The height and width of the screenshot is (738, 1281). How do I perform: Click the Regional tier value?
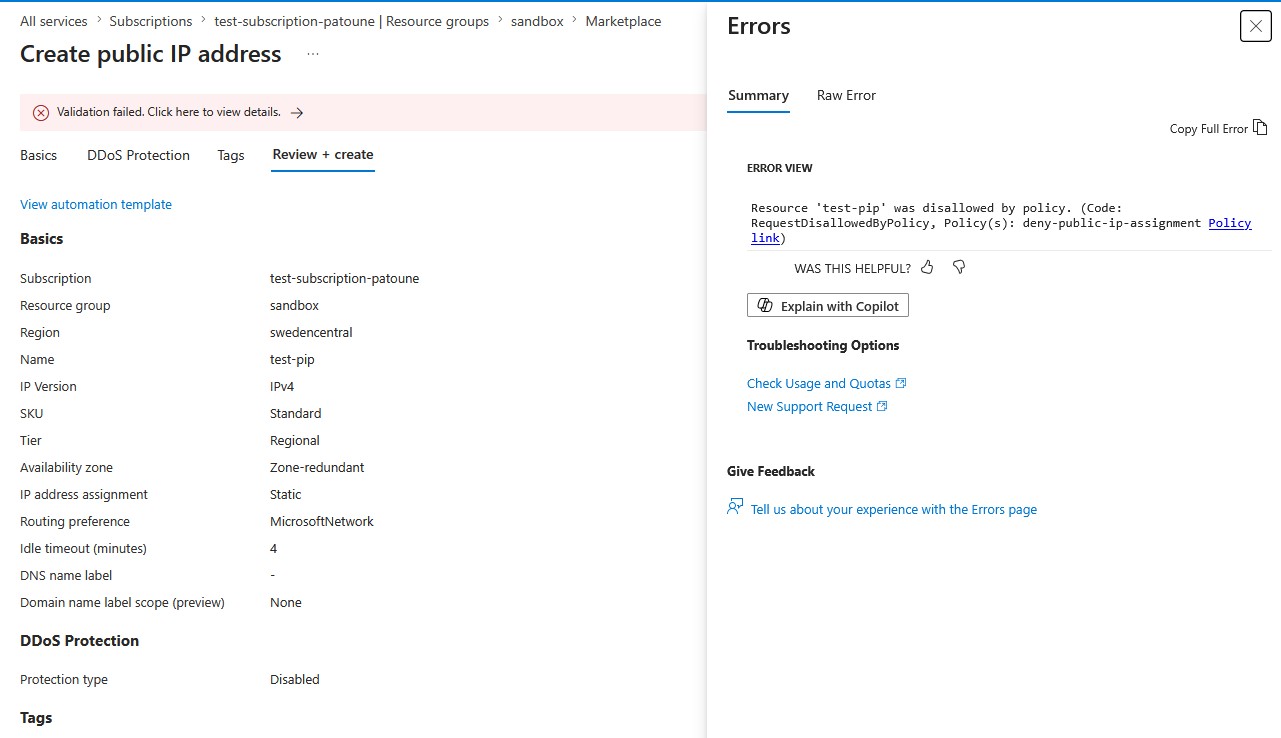(x=295, y=440)
